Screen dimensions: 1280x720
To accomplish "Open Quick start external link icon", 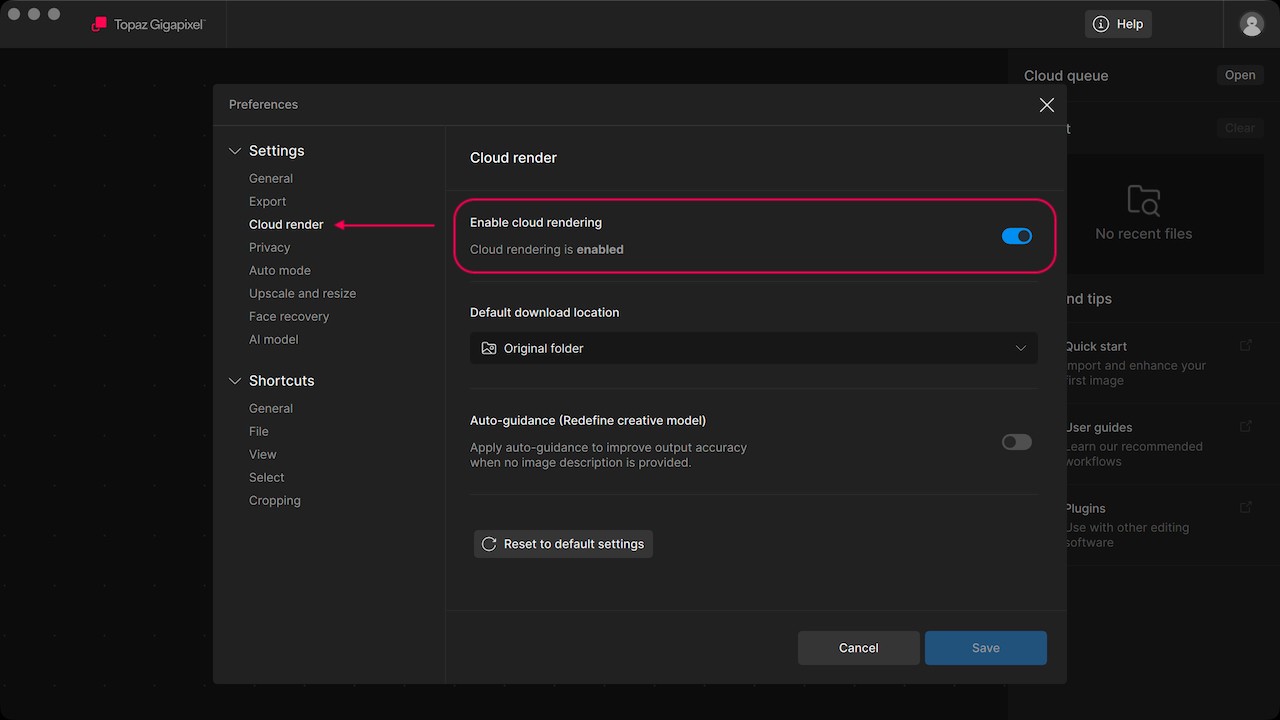I will click(x=1246, y=345).
